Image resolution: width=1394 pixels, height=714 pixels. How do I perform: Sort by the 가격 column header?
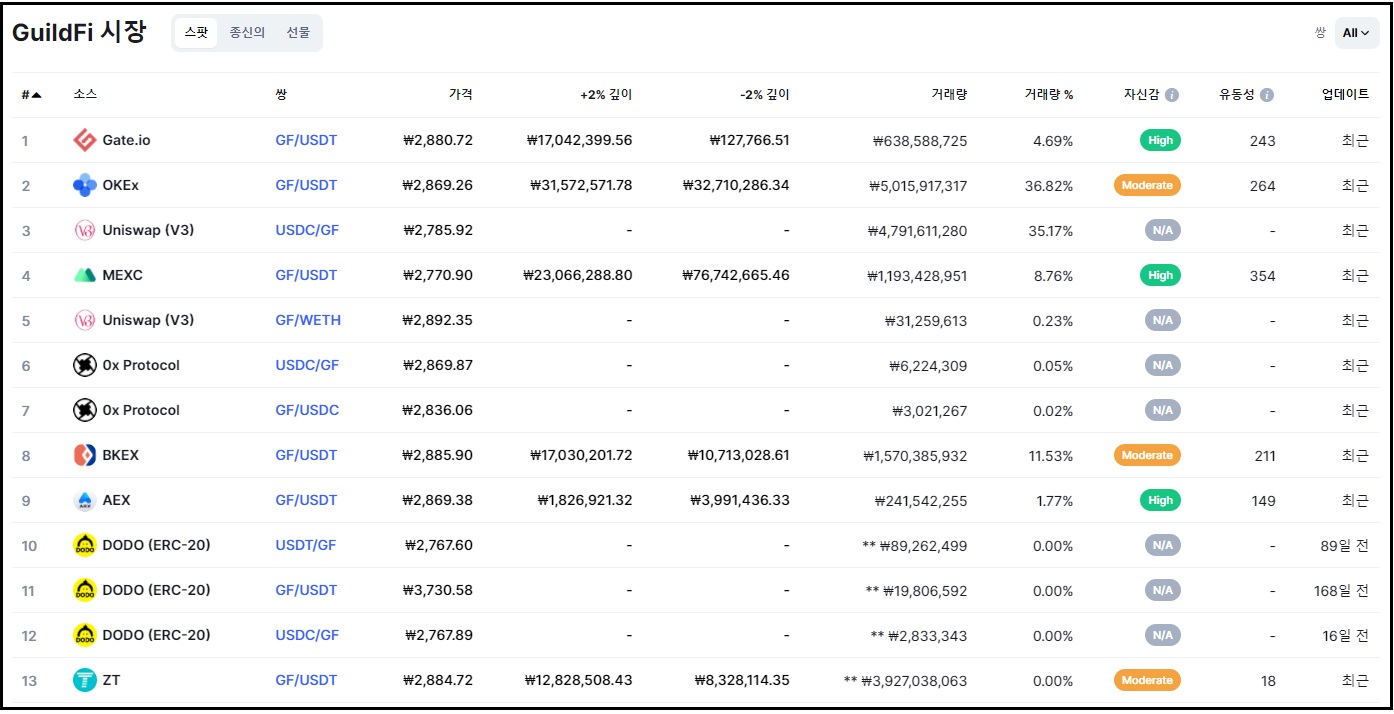click(461, 95)
